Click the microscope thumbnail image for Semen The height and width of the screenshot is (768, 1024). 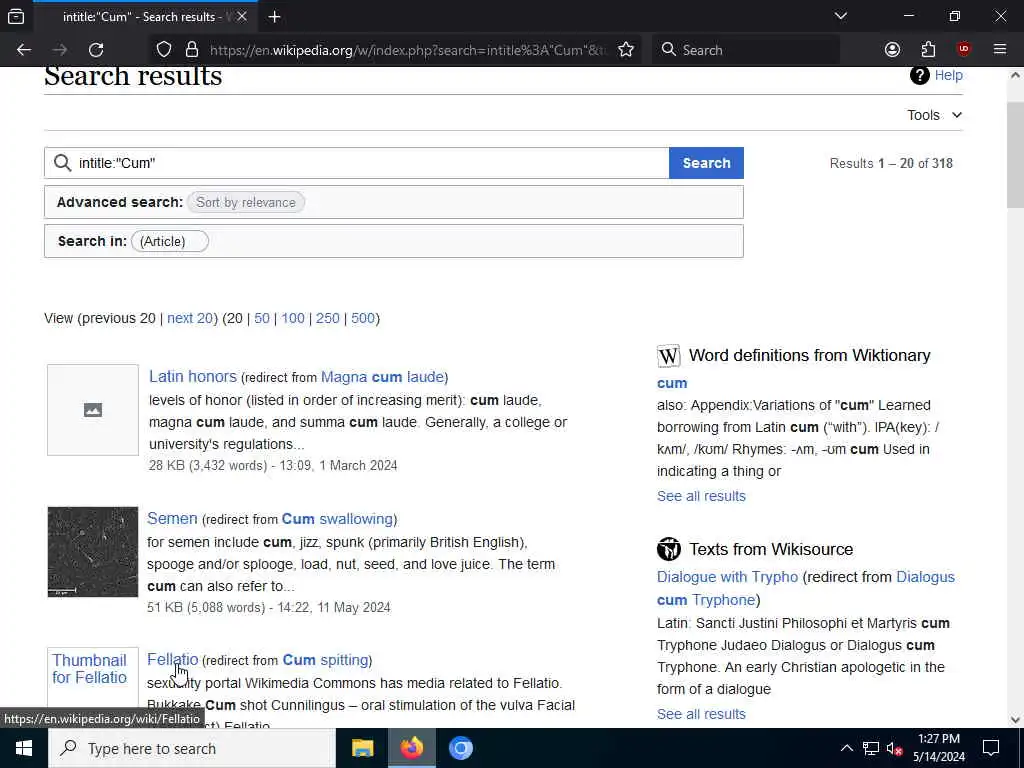click(x=93, y=552)
